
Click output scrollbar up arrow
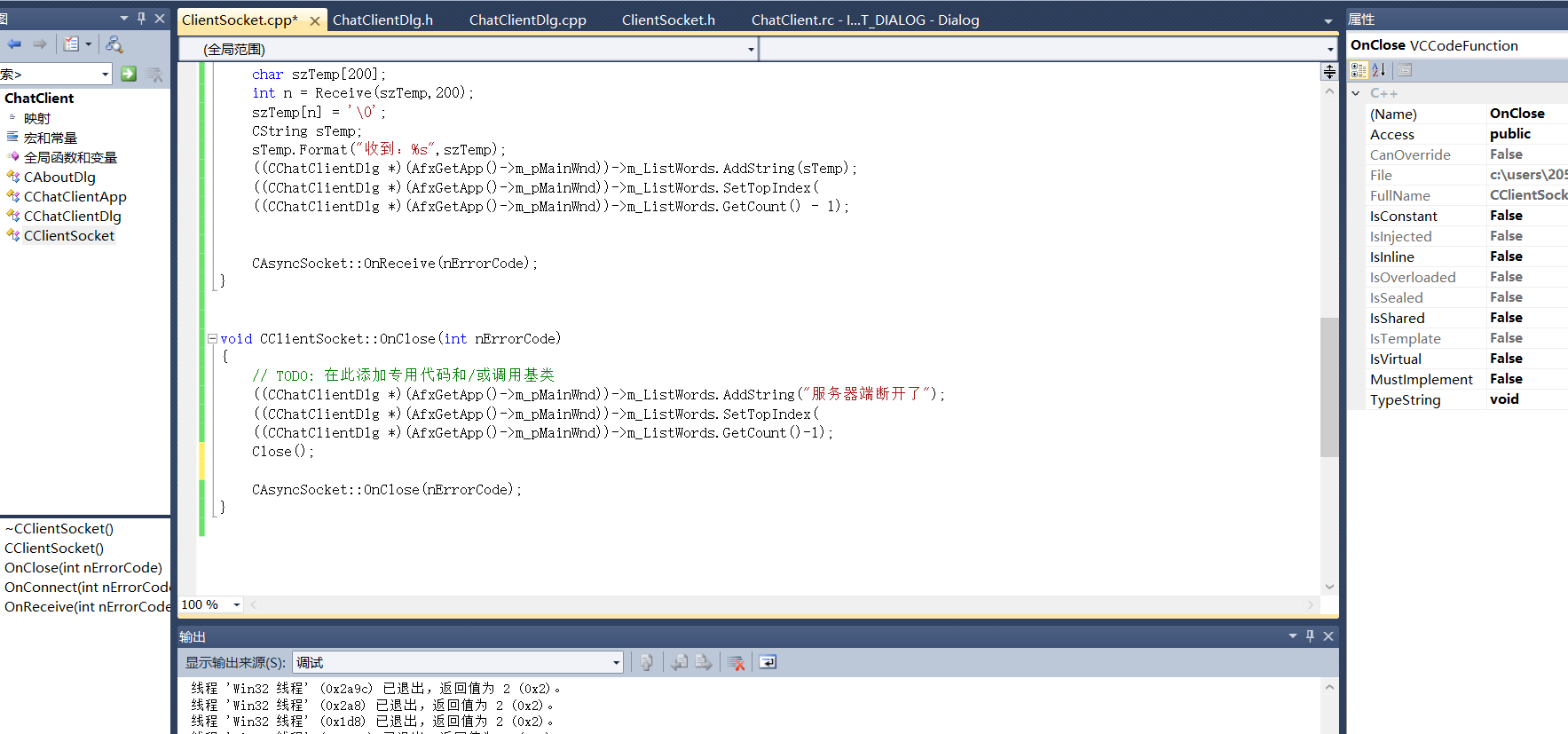click(x=1329, y=687)
